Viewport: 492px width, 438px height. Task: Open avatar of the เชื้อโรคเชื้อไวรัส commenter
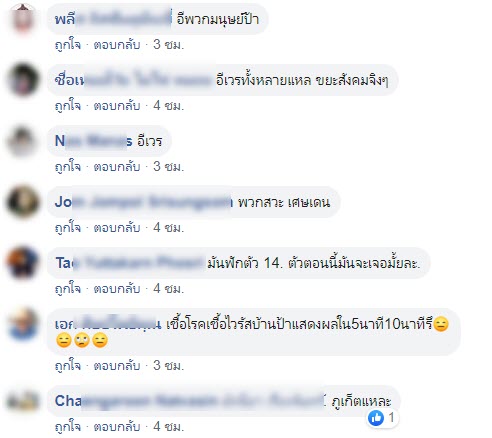point(23,324)
